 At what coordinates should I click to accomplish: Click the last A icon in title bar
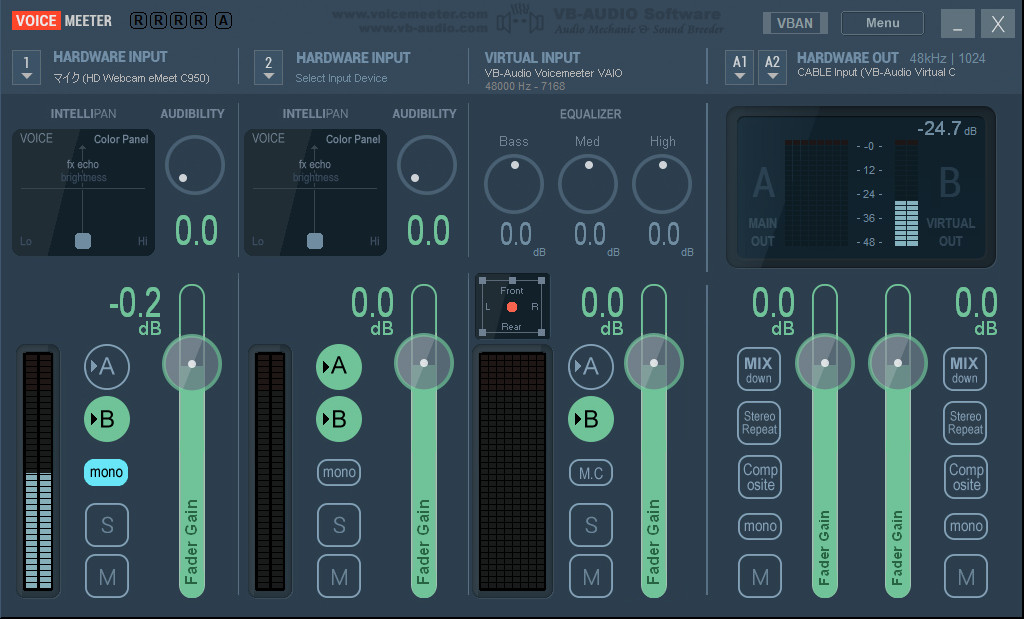point(223,21)
